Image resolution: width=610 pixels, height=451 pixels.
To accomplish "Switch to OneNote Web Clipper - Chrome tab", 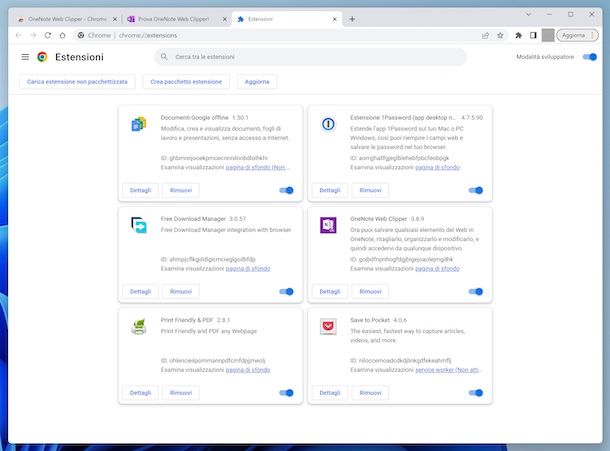I will (x=66, y=19).
